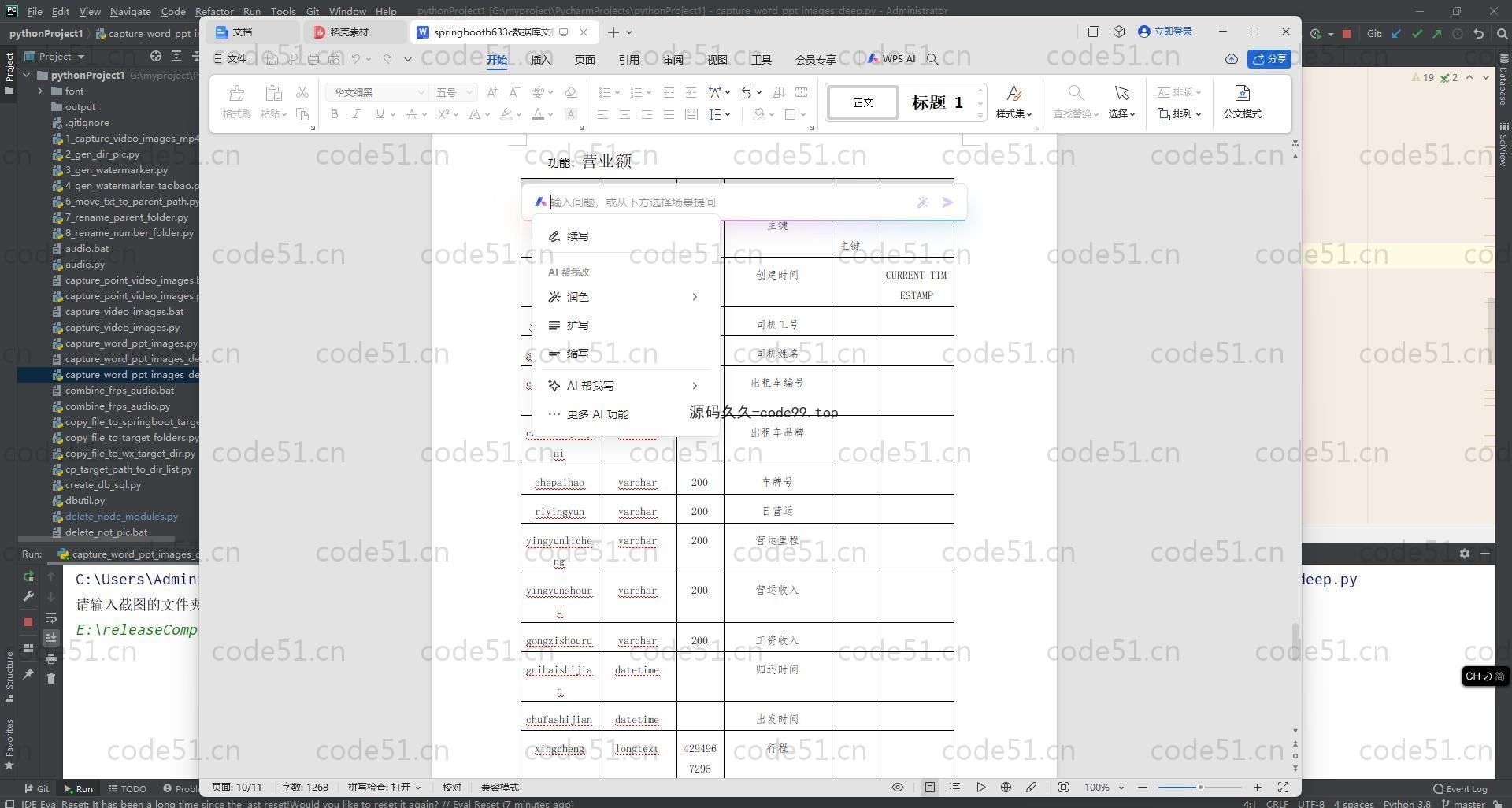Image resolution: width=1512 pixels, height=808 pixels.
Task: Click the fullscreen icon in status bar
Action: (x=1283, y=788)
